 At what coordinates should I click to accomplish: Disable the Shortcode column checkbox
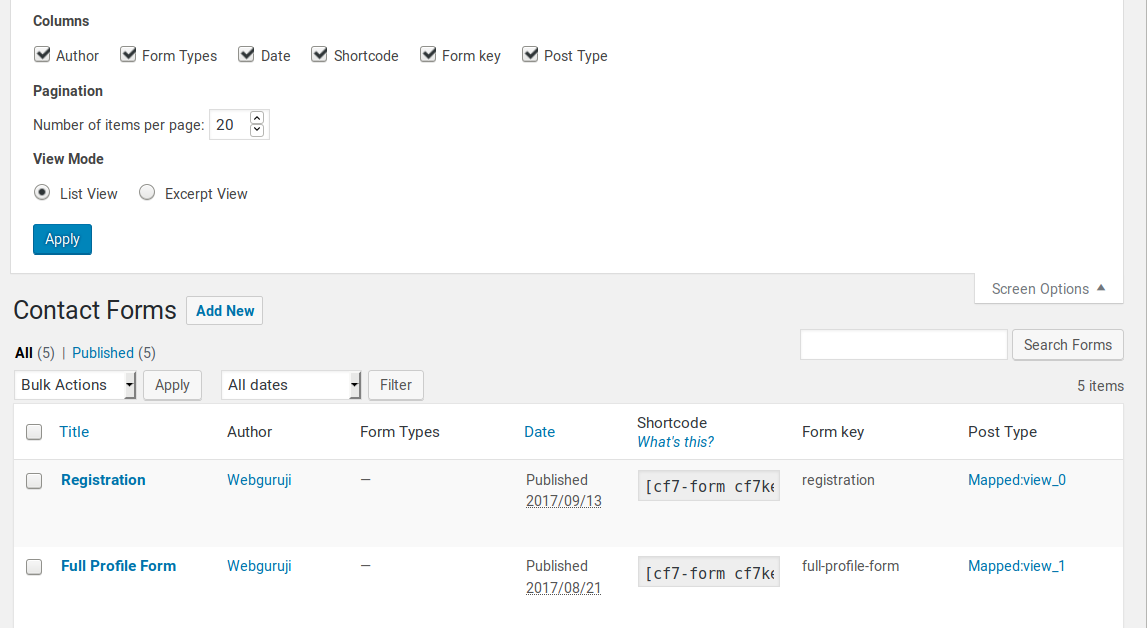319,55
